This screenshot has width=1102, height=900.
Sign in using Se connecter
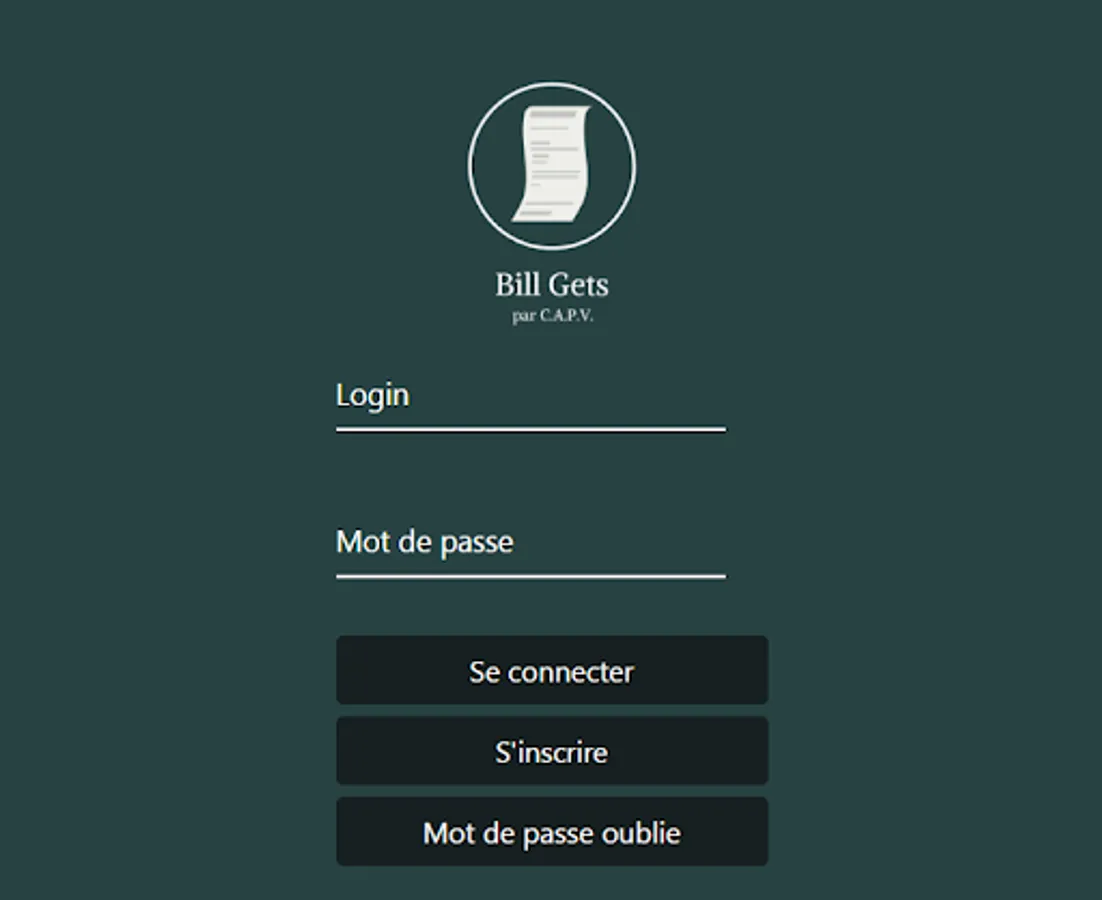[552, 670]
